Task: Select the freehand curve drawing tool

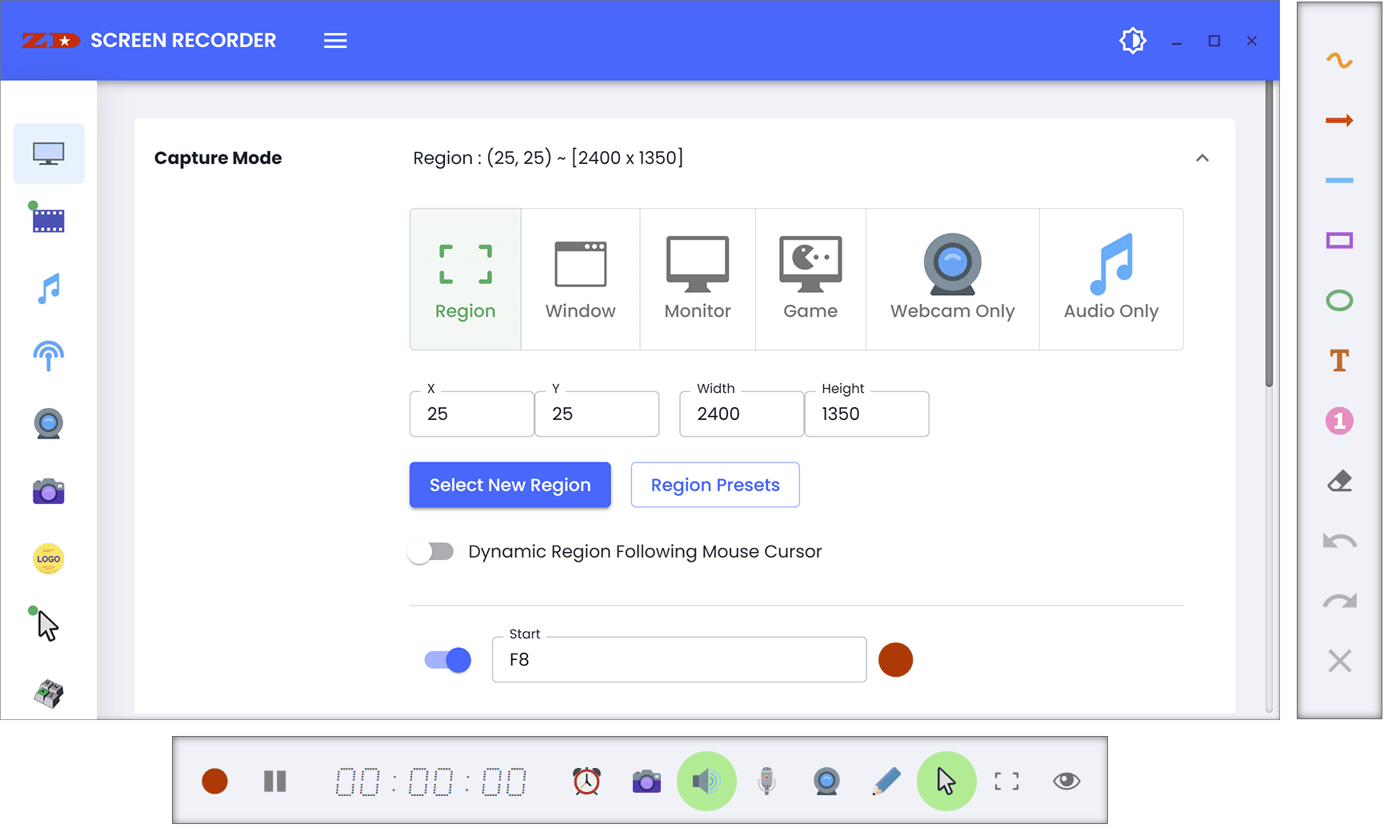Action: 1339,61
